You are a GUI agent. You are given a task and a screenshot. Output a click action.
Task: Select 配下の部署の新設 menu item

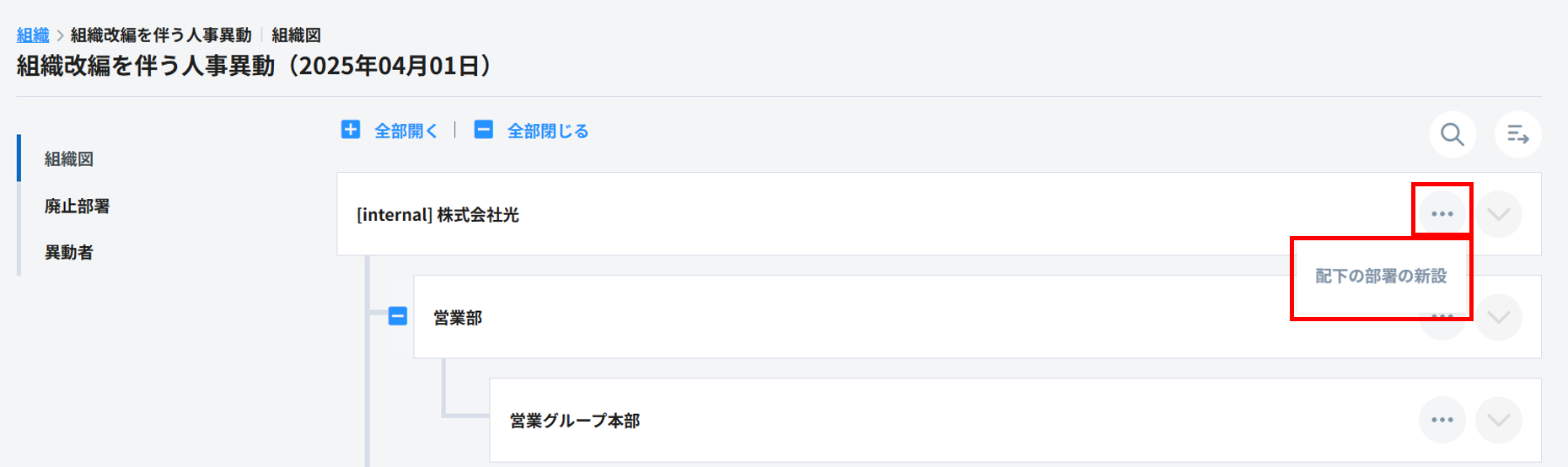click(1381, 276)
